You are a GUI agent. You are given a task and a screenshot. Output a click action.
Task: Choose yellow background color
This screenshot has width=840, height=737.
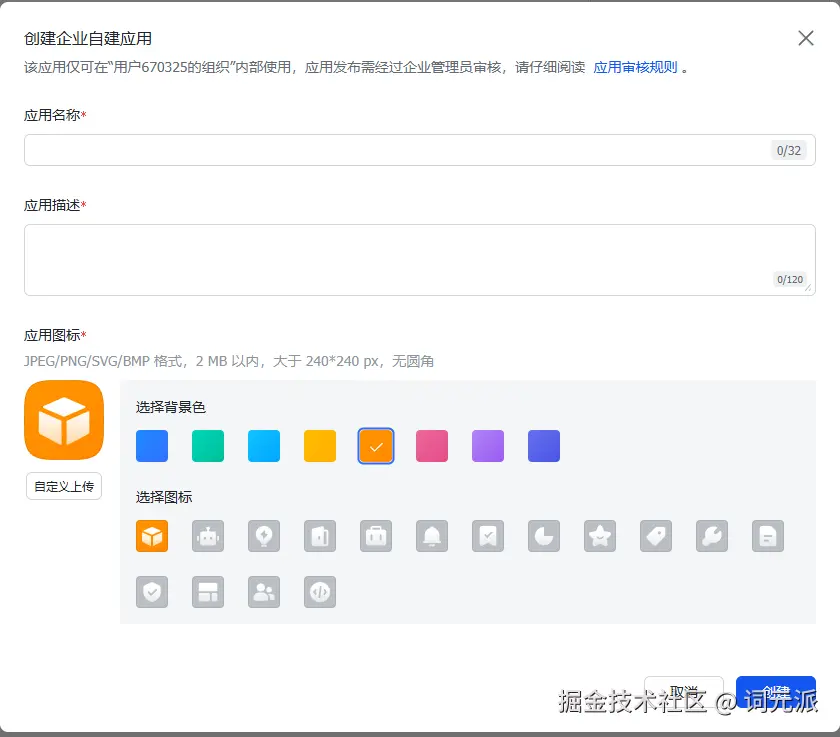[x=320, y=446]
